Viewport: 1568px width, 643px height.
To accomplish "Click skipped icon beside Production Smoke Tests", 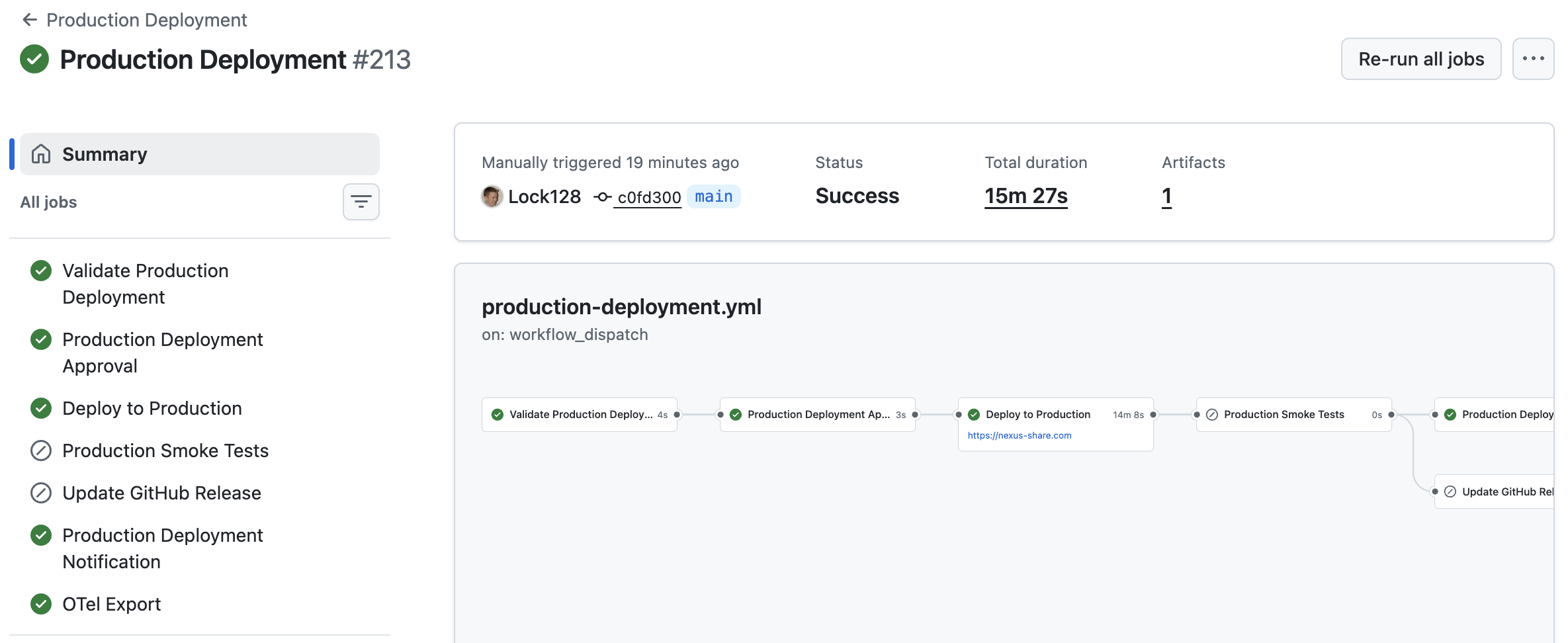I will pos(41,450).
